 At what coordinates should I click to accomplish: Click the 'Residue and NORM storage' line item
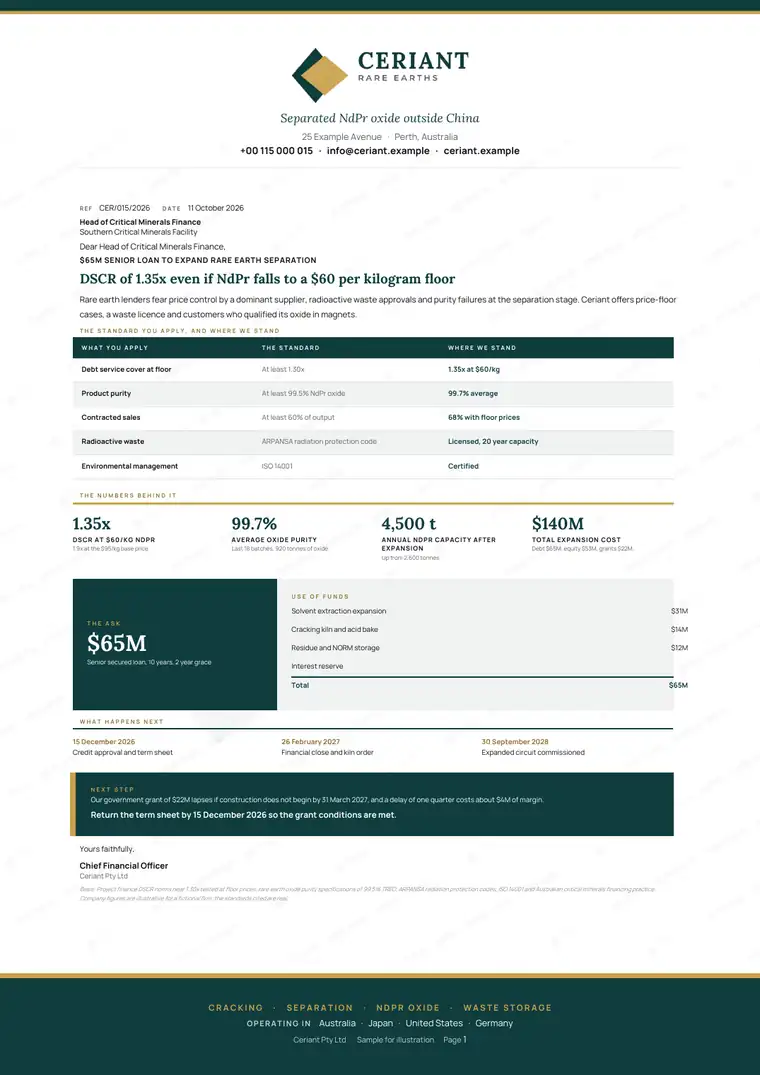(x=335, y=648)
